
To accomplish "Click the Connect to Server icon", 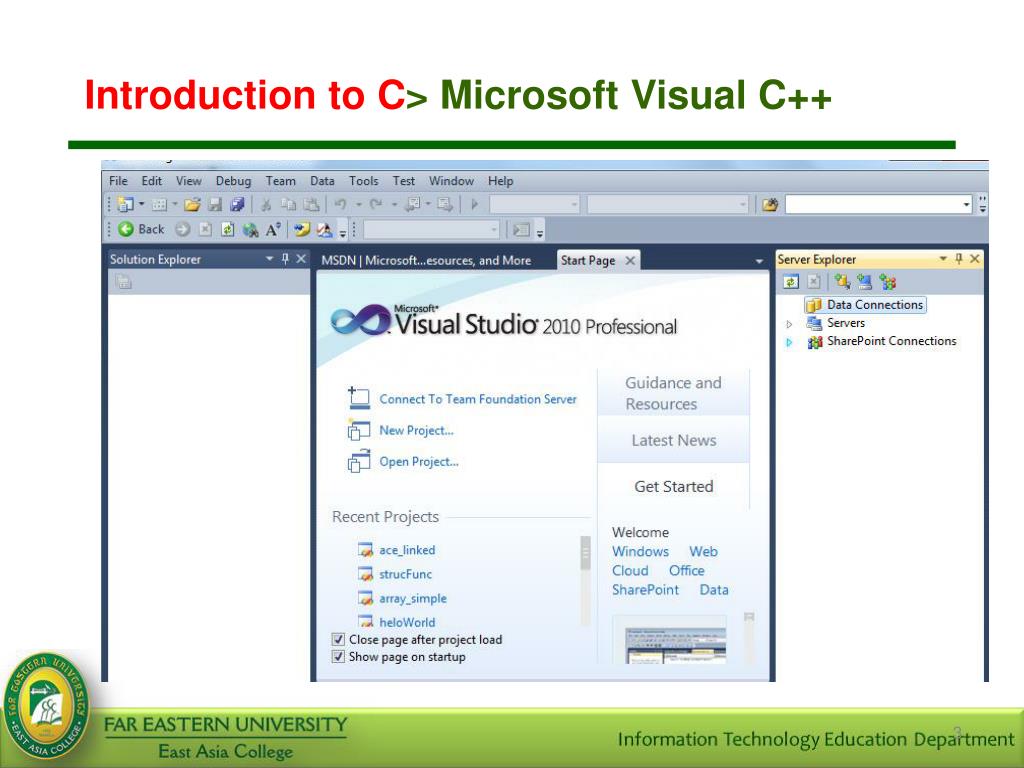I will 865,281.
